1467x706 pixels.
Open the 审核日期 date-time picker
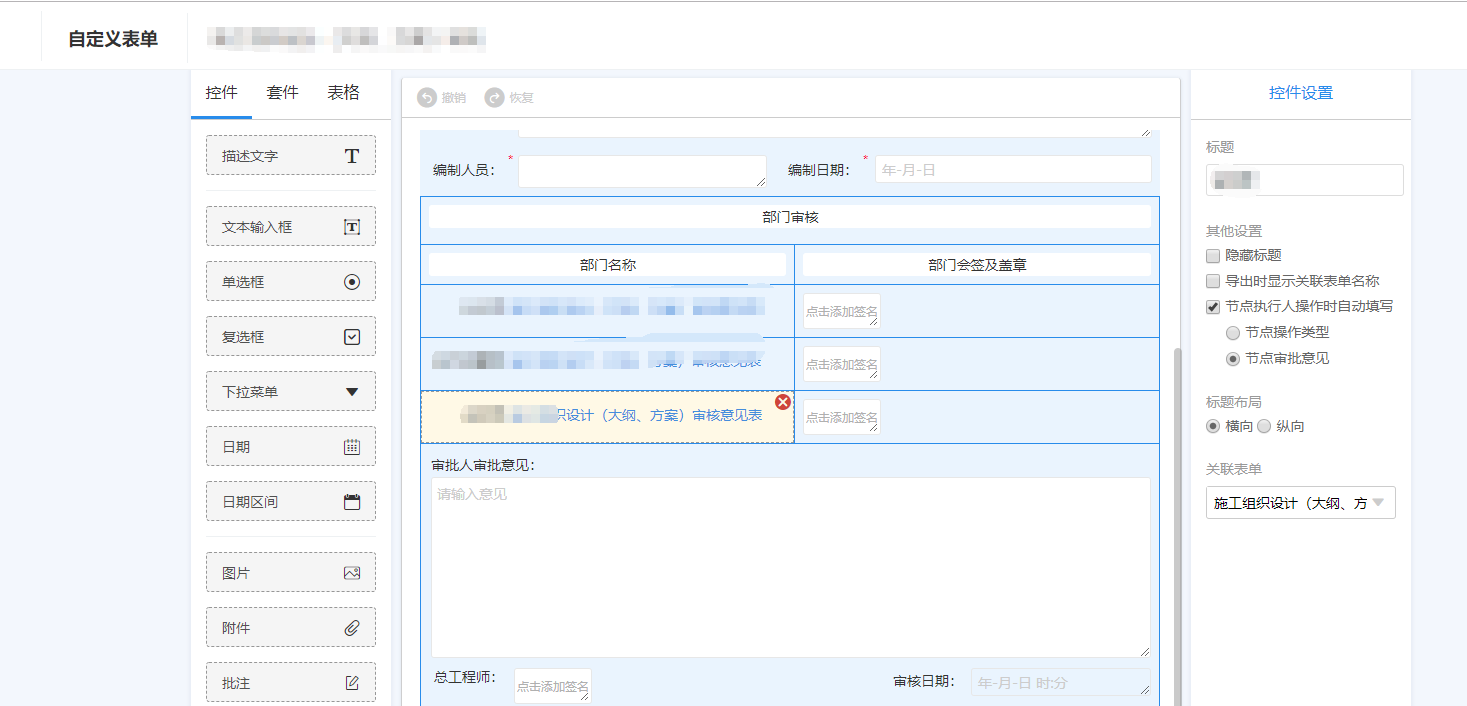1060,682
